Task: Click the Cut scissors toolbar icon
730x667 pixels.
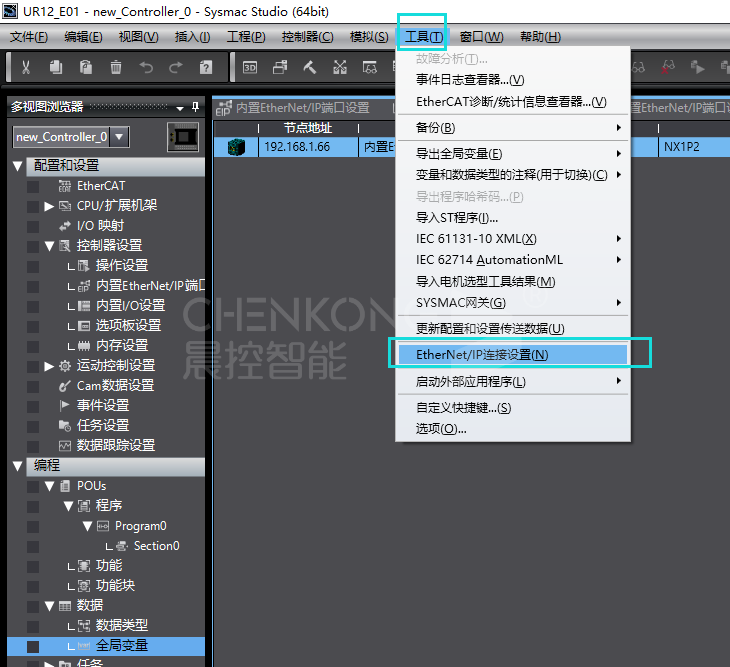Action: (26, 68)
